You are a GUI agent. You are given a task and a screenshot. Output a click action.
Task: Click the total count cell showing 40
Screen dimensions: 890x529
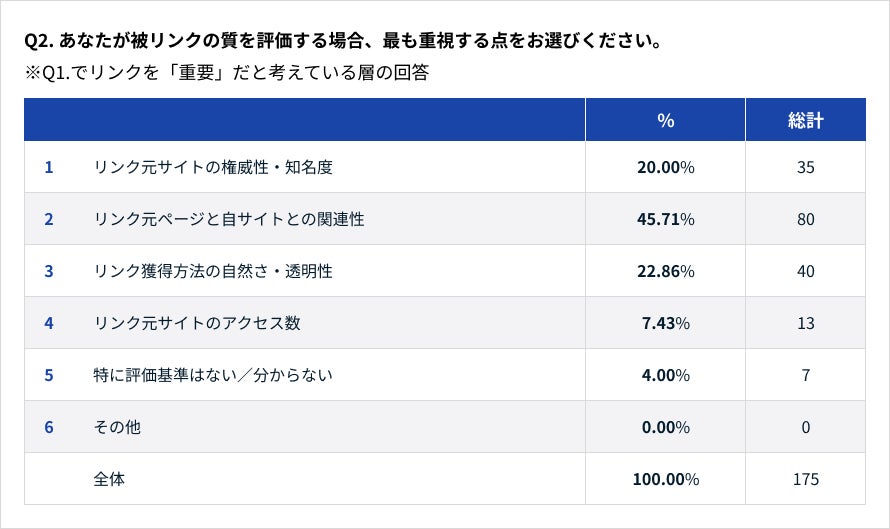[x=805, y=271]
